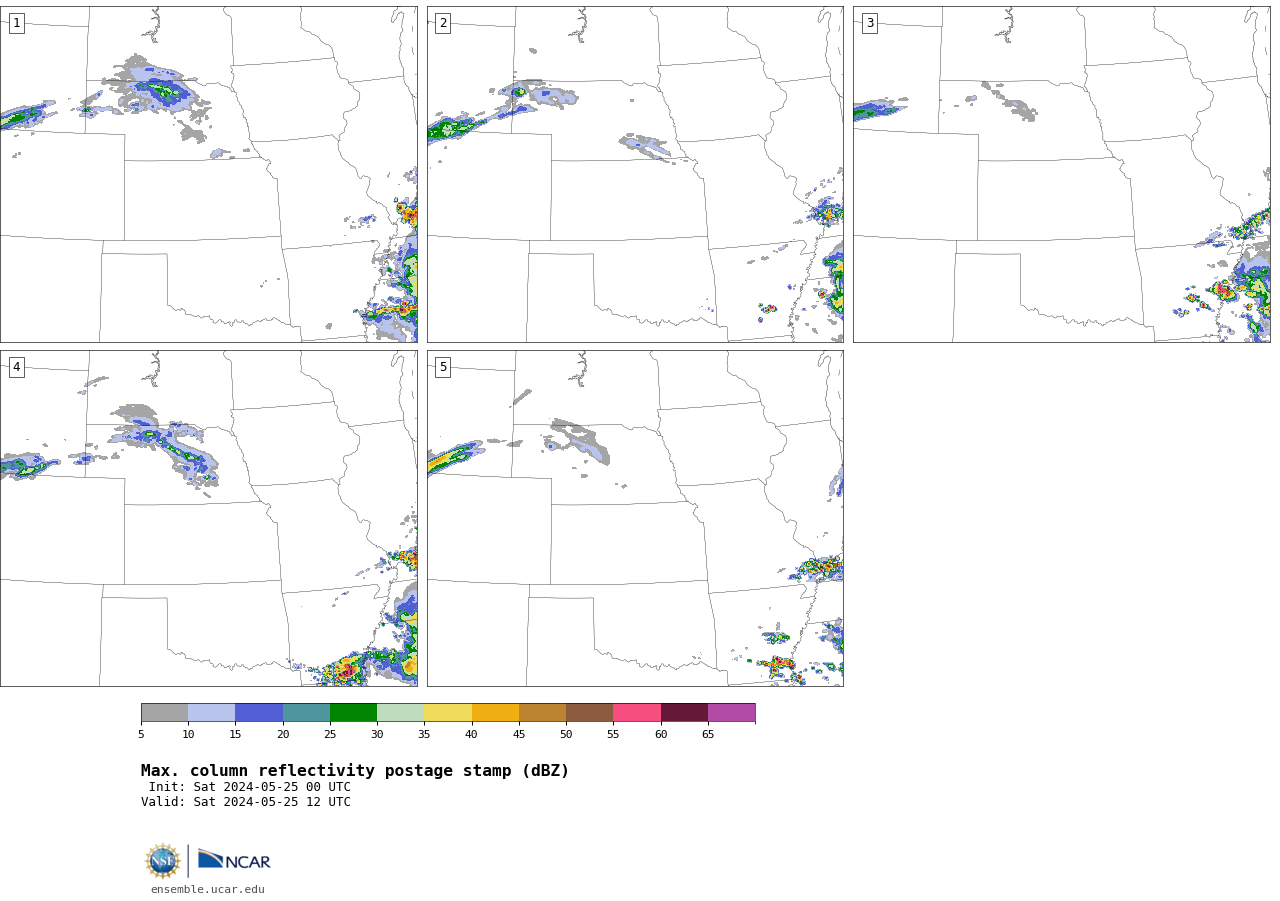This screenshot has width=1280, height=901.
Task: Click the colorbar tick label 65
Action: pyautogui.click(x=708, y=735)
